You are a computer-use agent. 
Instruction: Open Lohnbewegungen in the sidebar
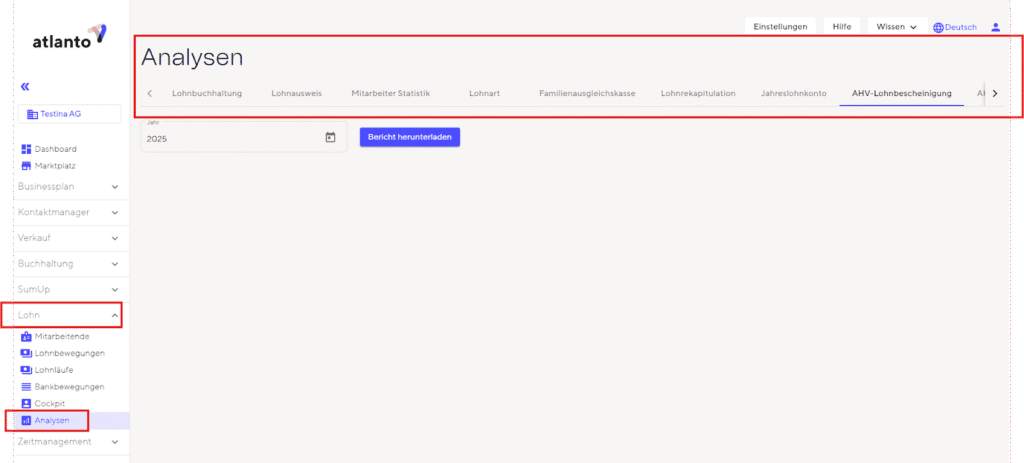pyautogui.click(x=68, y=353)
